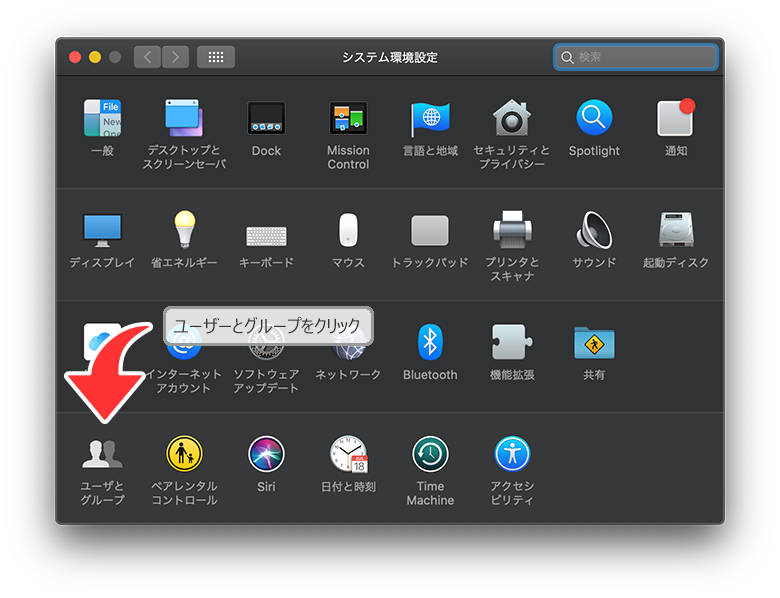This screenshot has height=598, width=780.
Task: Focus the 検索 search field
Action: [x=636, y=57]
